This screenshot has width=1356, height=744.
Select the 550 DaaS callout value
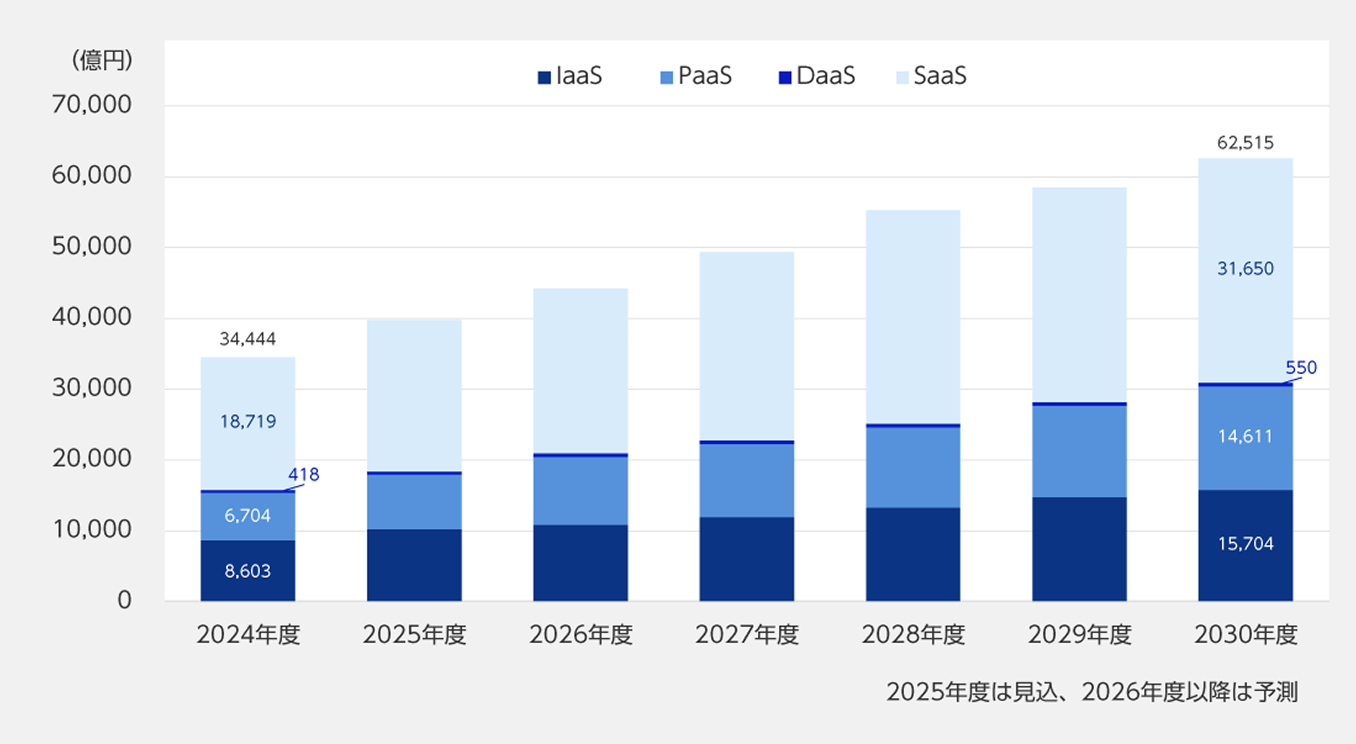(x=1301, y=368)
